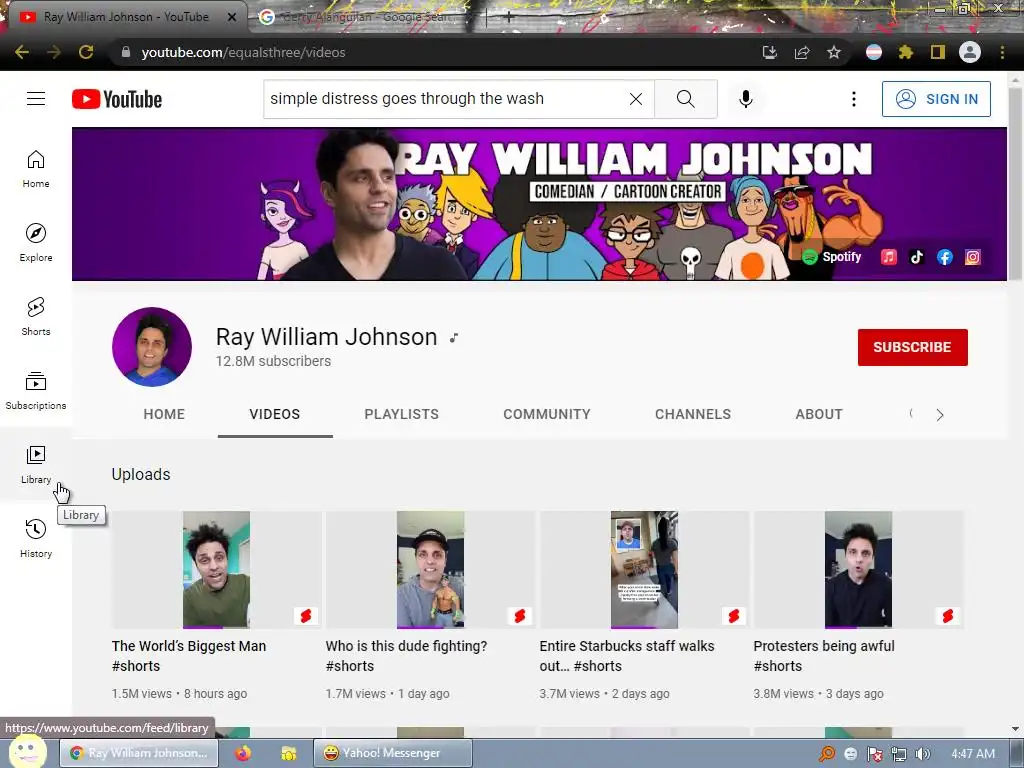Click the World's Biggest Man video thumbnail

pos(216,569)
